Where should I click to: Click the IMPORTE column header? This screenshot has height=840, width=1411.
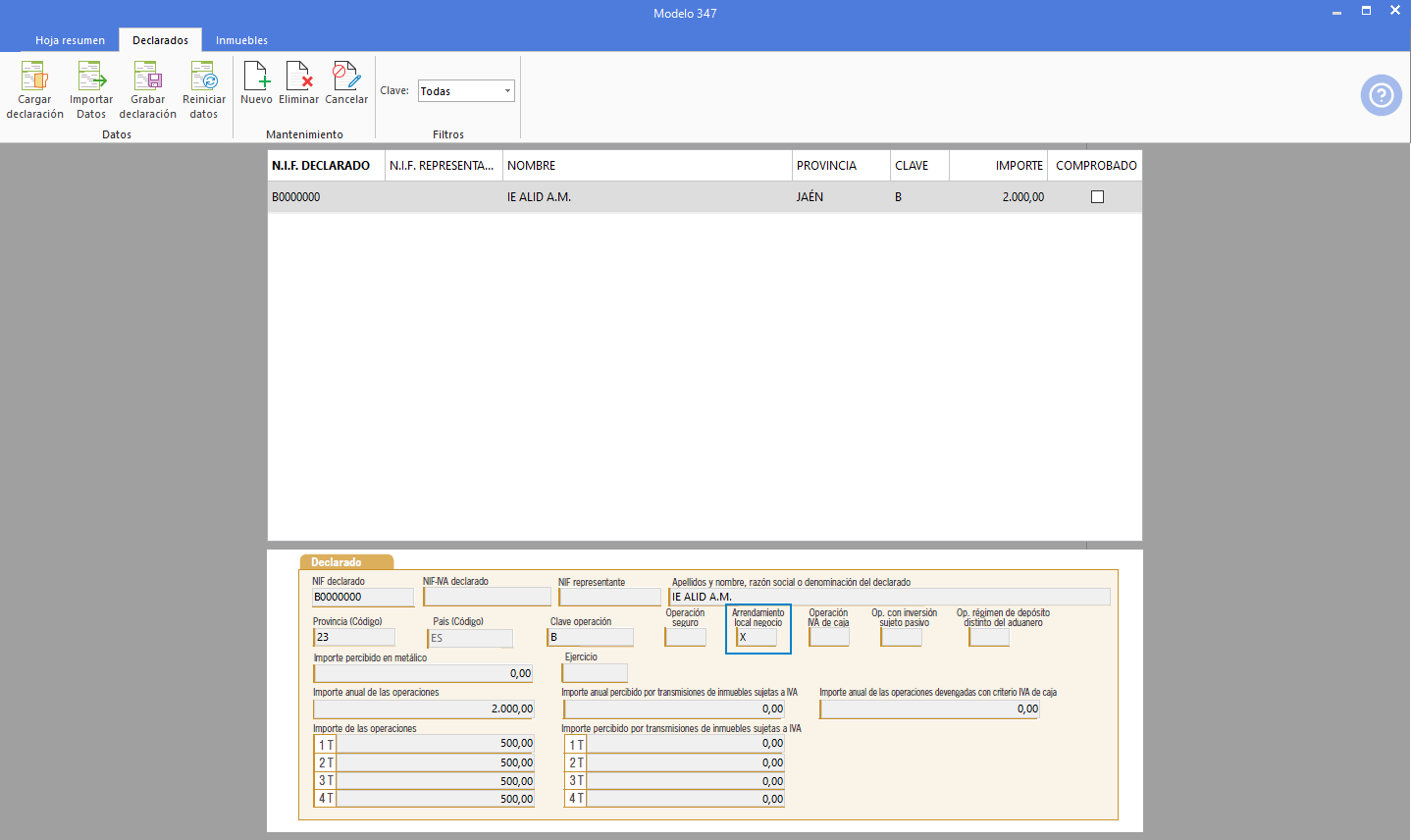click(x=998, y=166)
